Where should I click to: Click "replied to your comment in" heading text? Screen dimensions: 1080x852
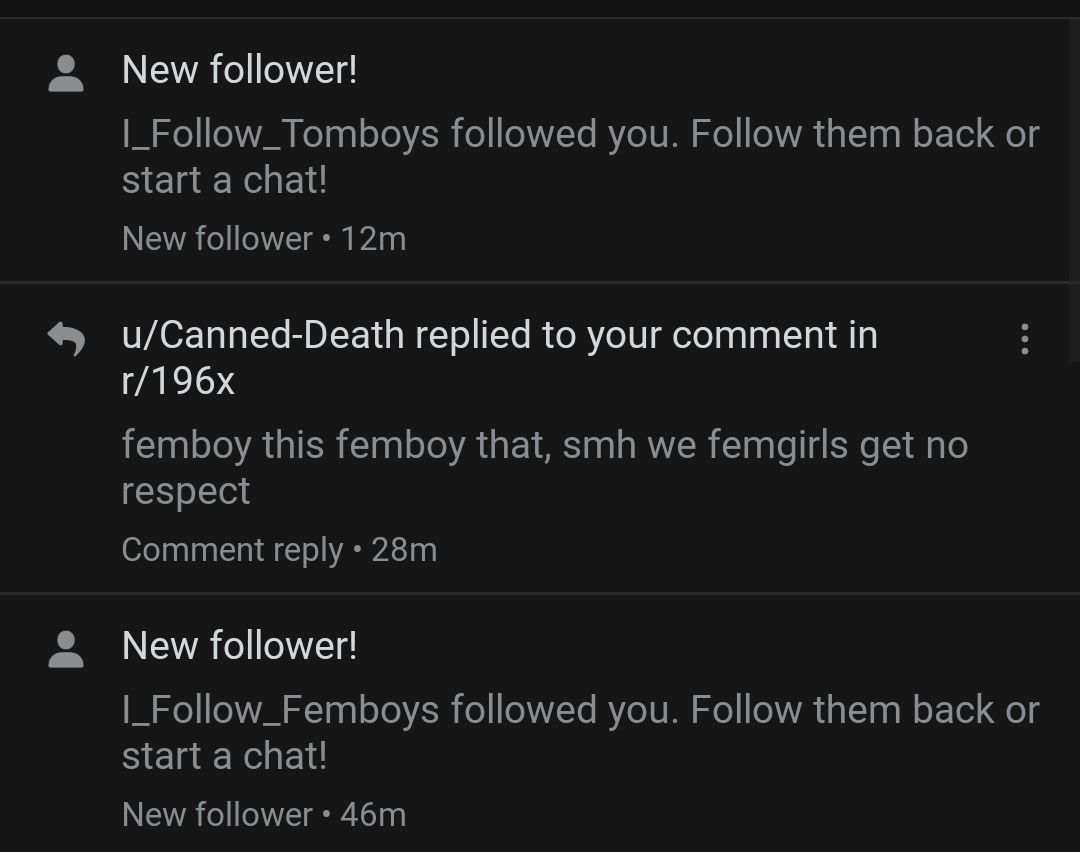point(646,336)
